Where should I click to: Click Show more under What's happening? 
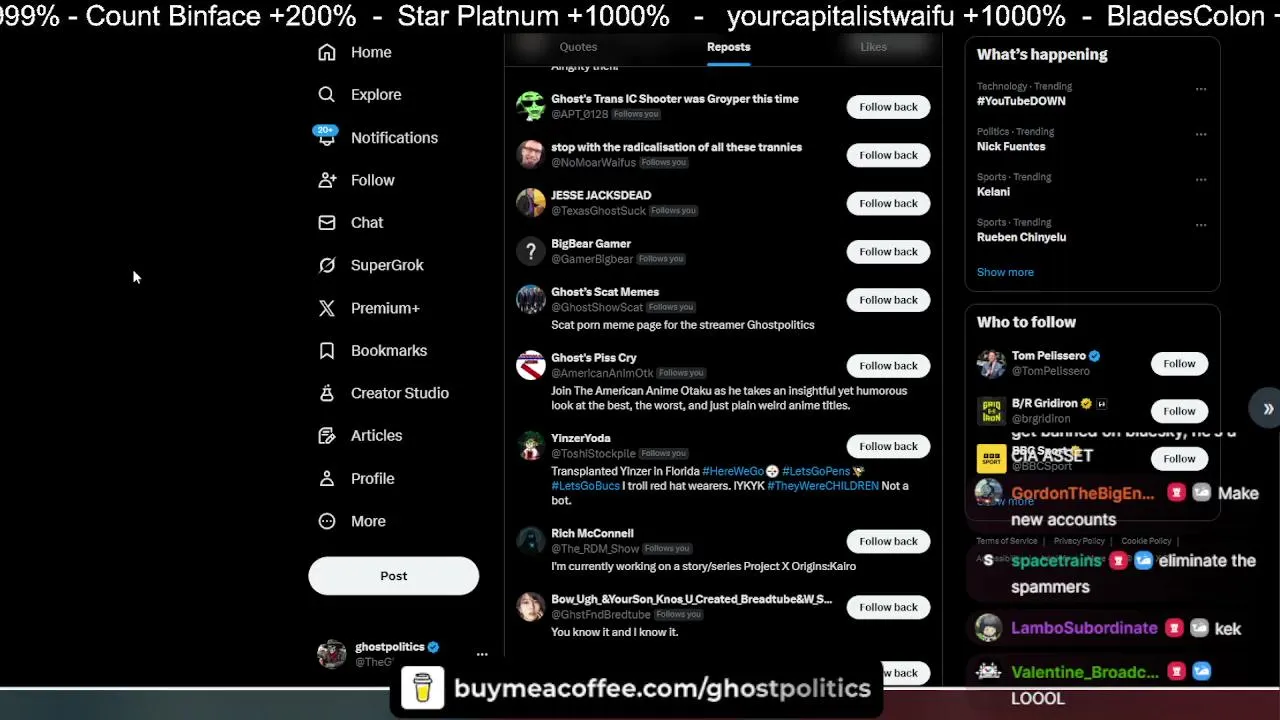pos(1005,272)
